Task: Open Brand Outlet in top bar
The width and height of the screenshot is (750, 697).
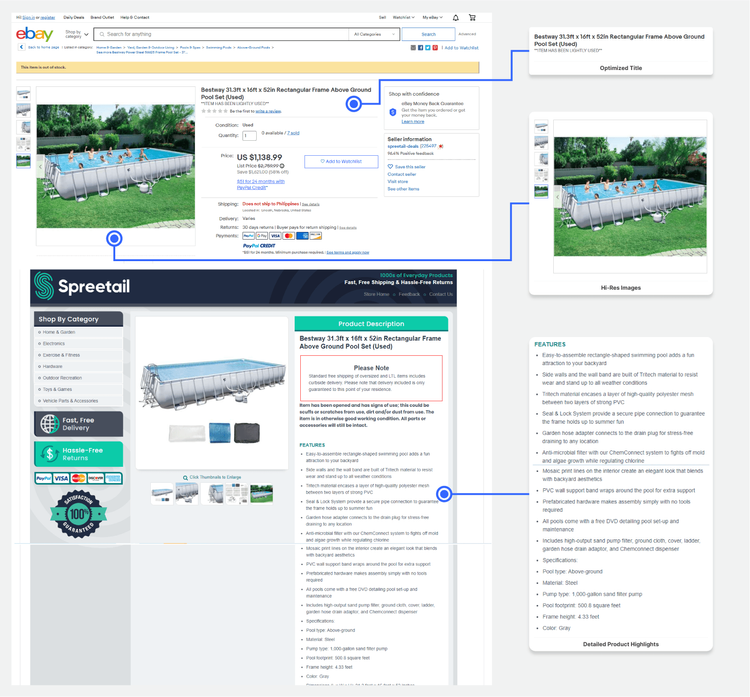Action: pyautogui.click(x=102, y=18)
